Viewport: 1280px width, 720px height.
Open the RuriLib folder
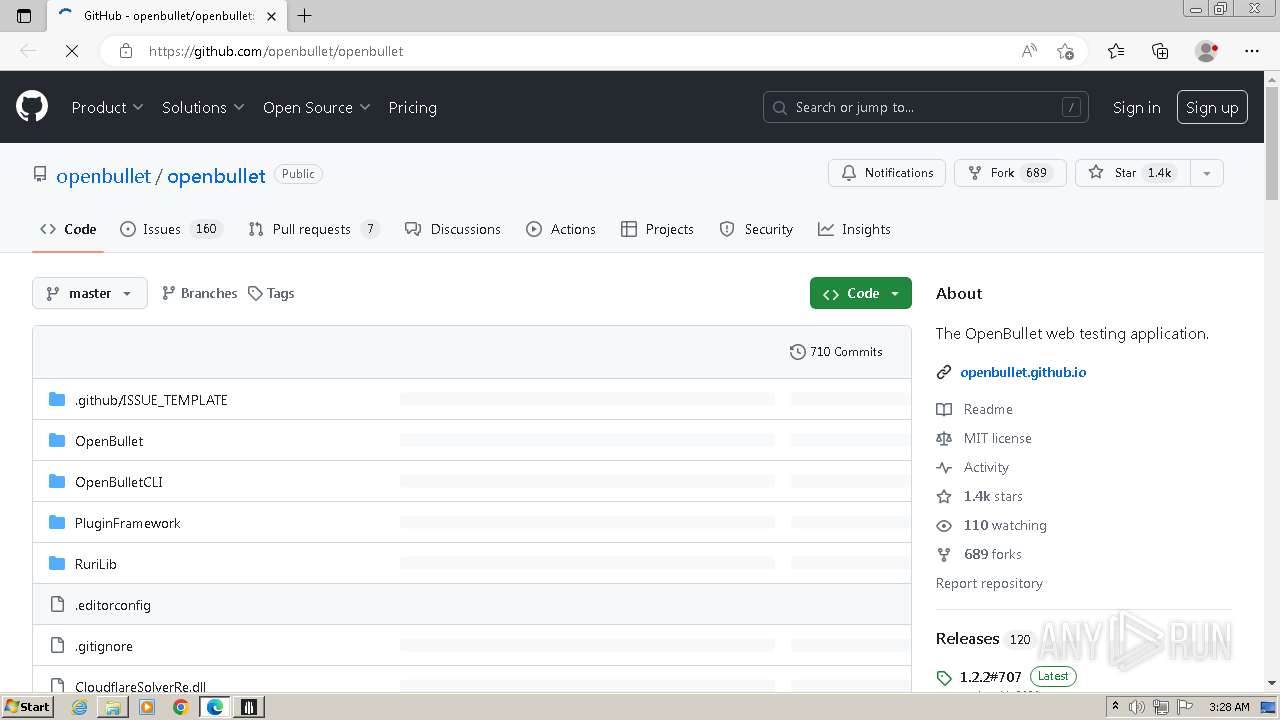[x=96, y=564]
